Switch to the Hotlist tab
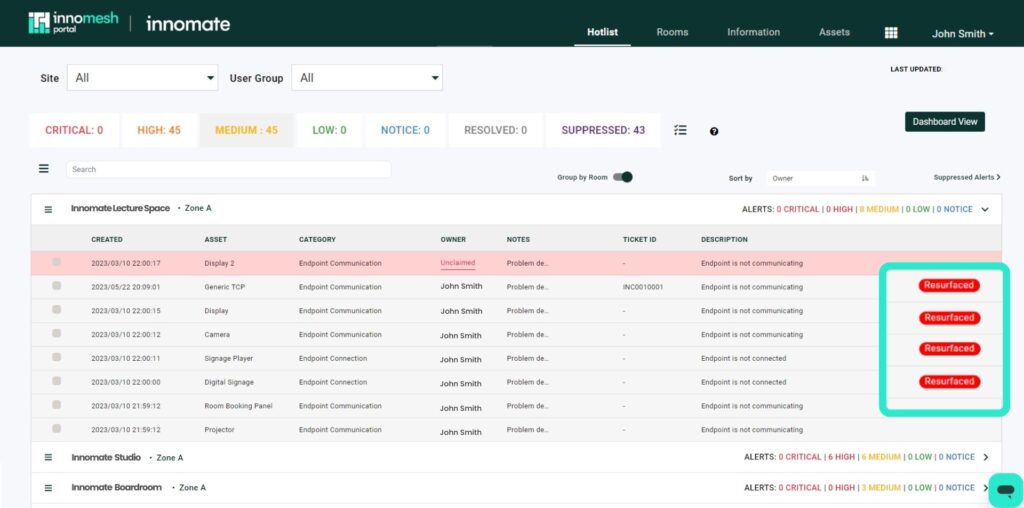 (602, 32)
